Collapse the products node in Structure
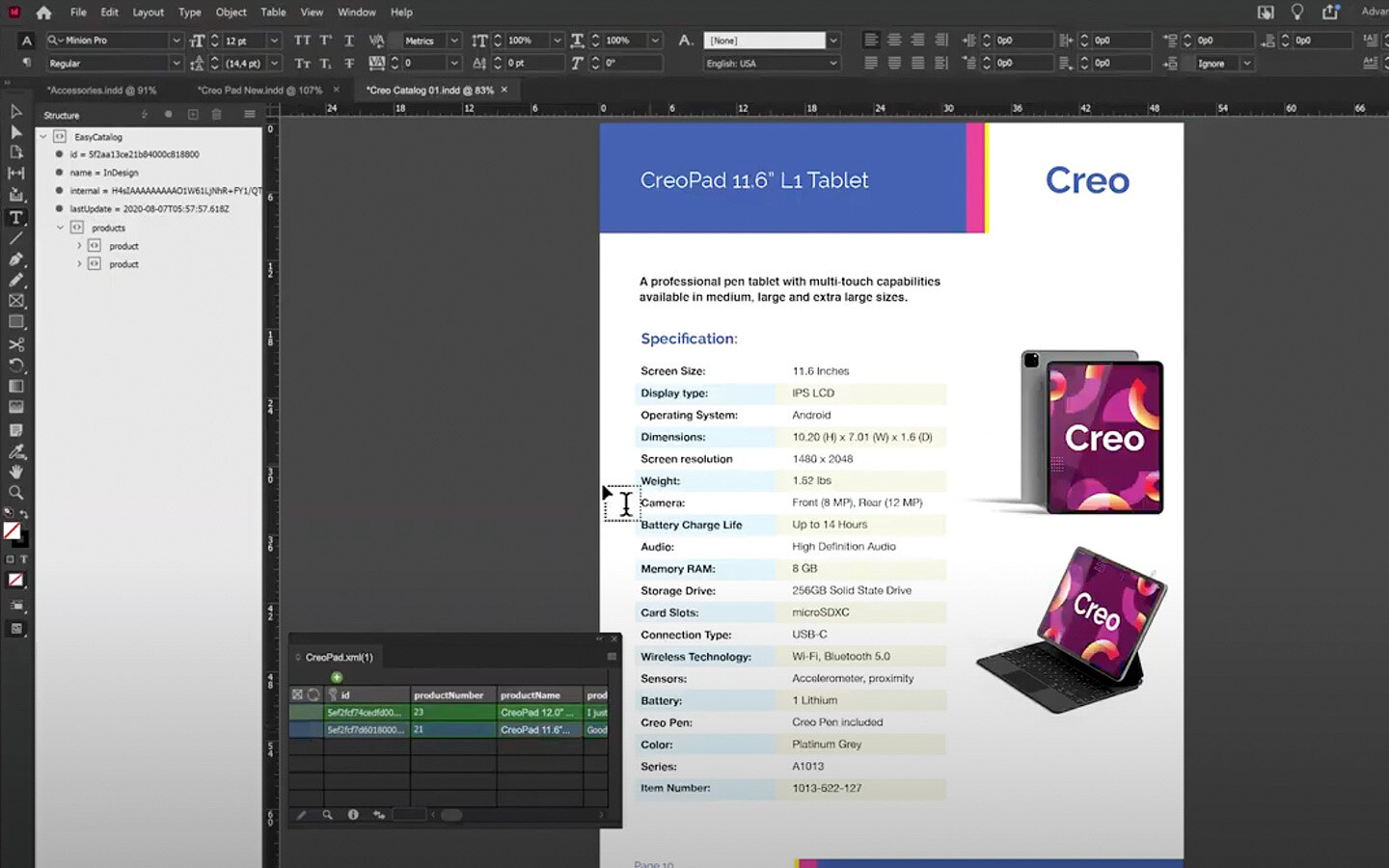 pos(60,228)
